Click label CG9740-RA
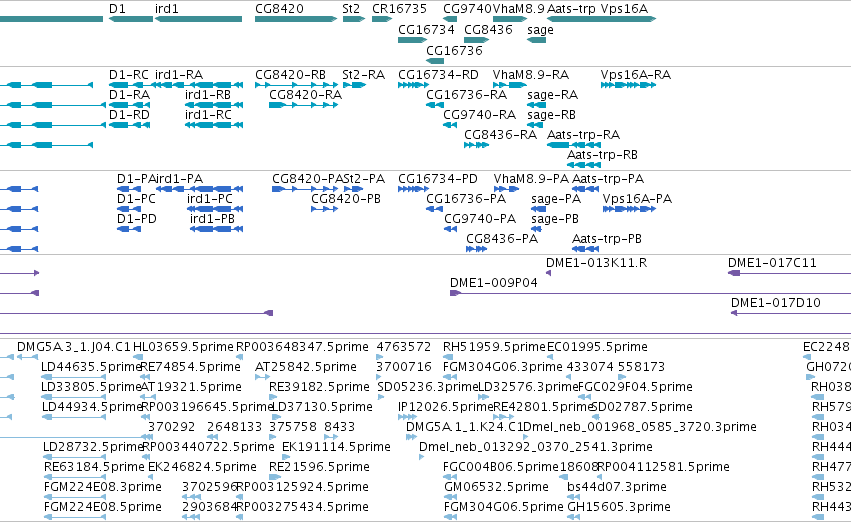This screenshot has height=522, width=851. [480, 115]
